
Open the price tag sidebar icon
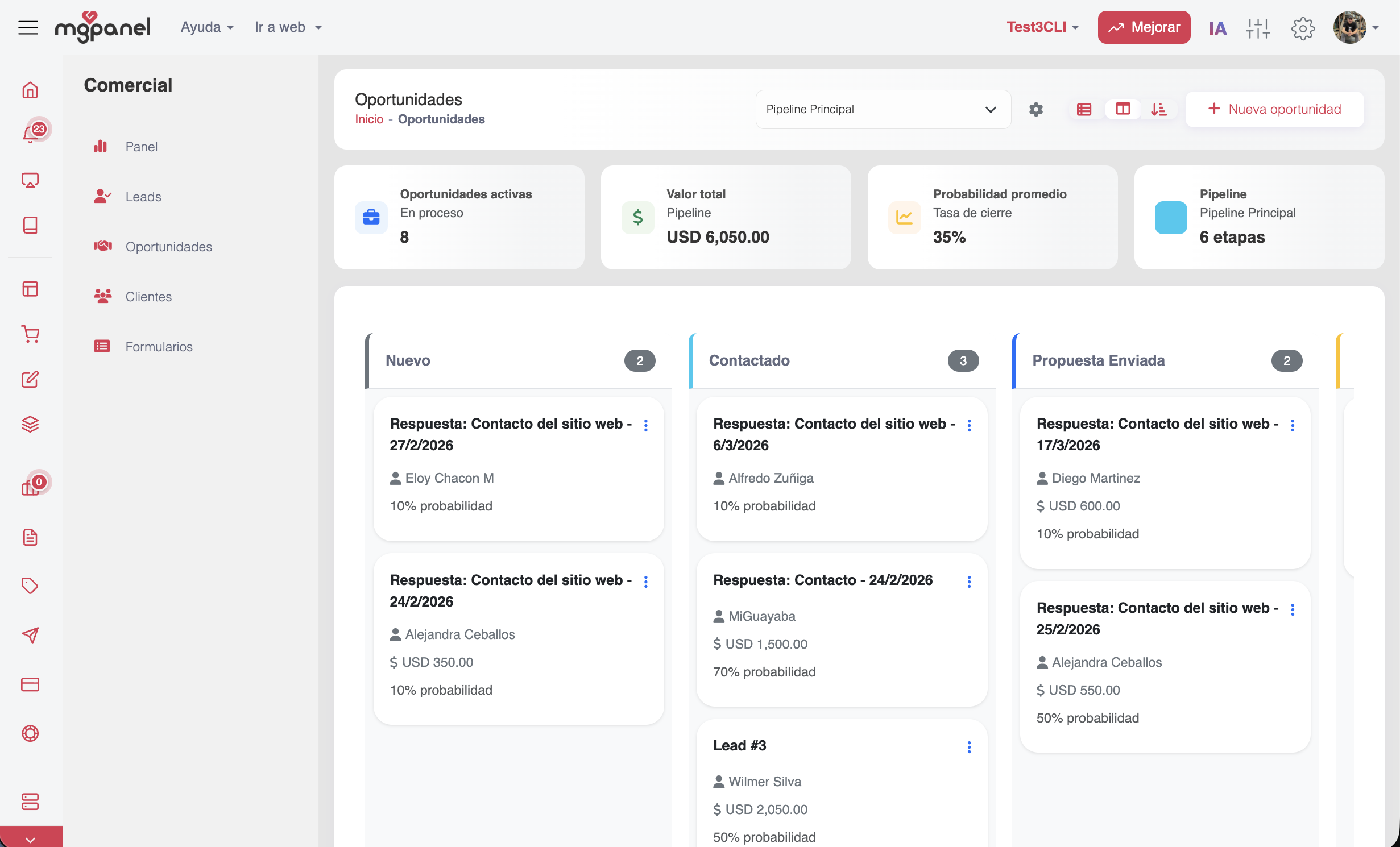coord(30,586)
